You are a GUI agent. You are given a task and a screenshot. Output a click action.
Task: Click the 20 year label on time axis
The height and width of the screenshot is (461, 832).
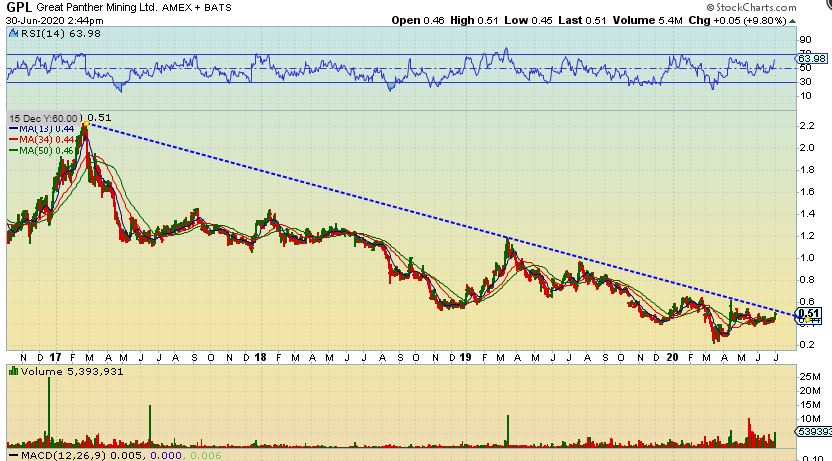click(x=672, y=358)
